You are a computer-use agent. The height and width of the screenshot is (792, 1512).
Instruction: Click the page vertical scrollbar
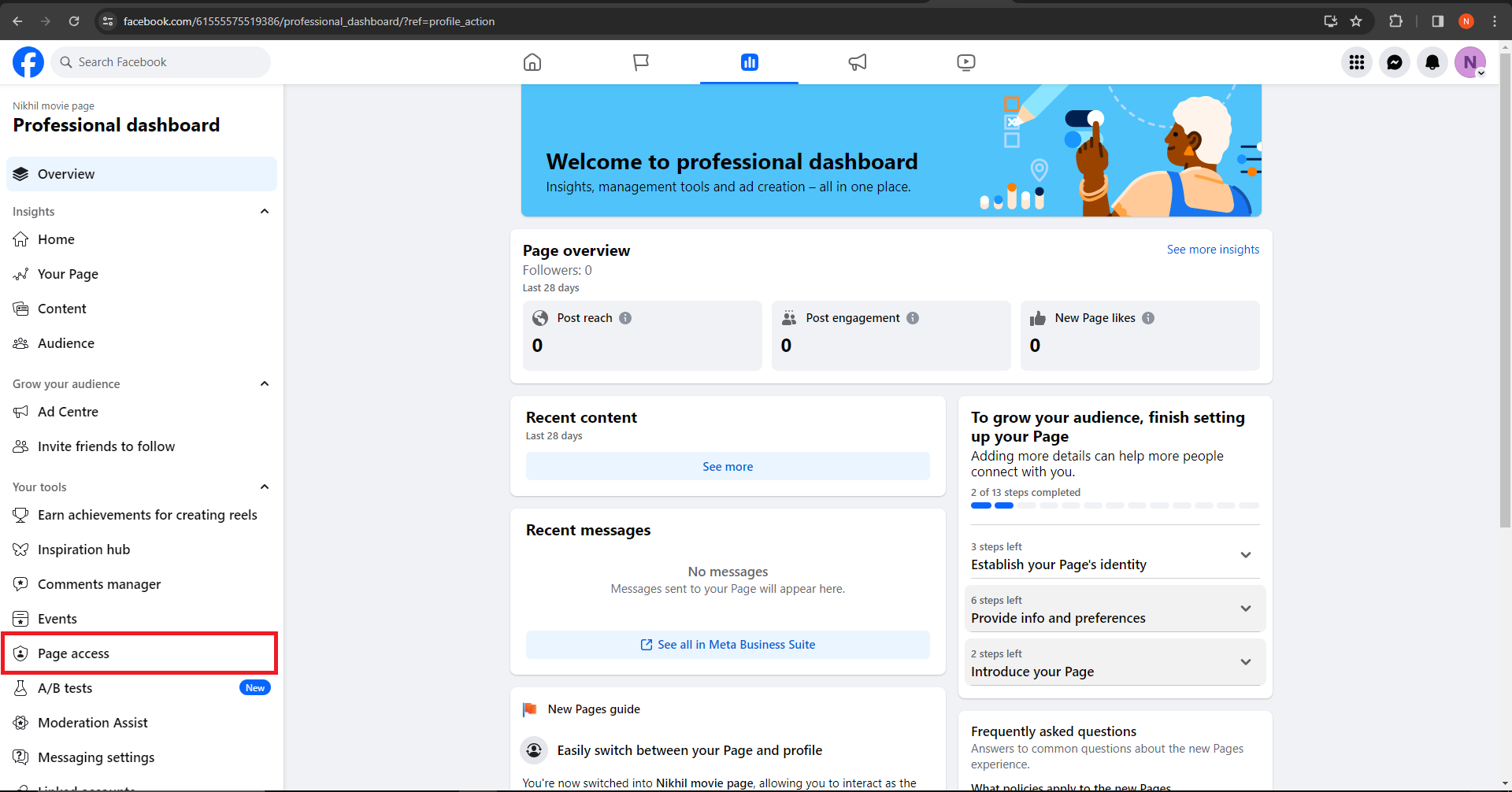click(x=1505, y=290)
